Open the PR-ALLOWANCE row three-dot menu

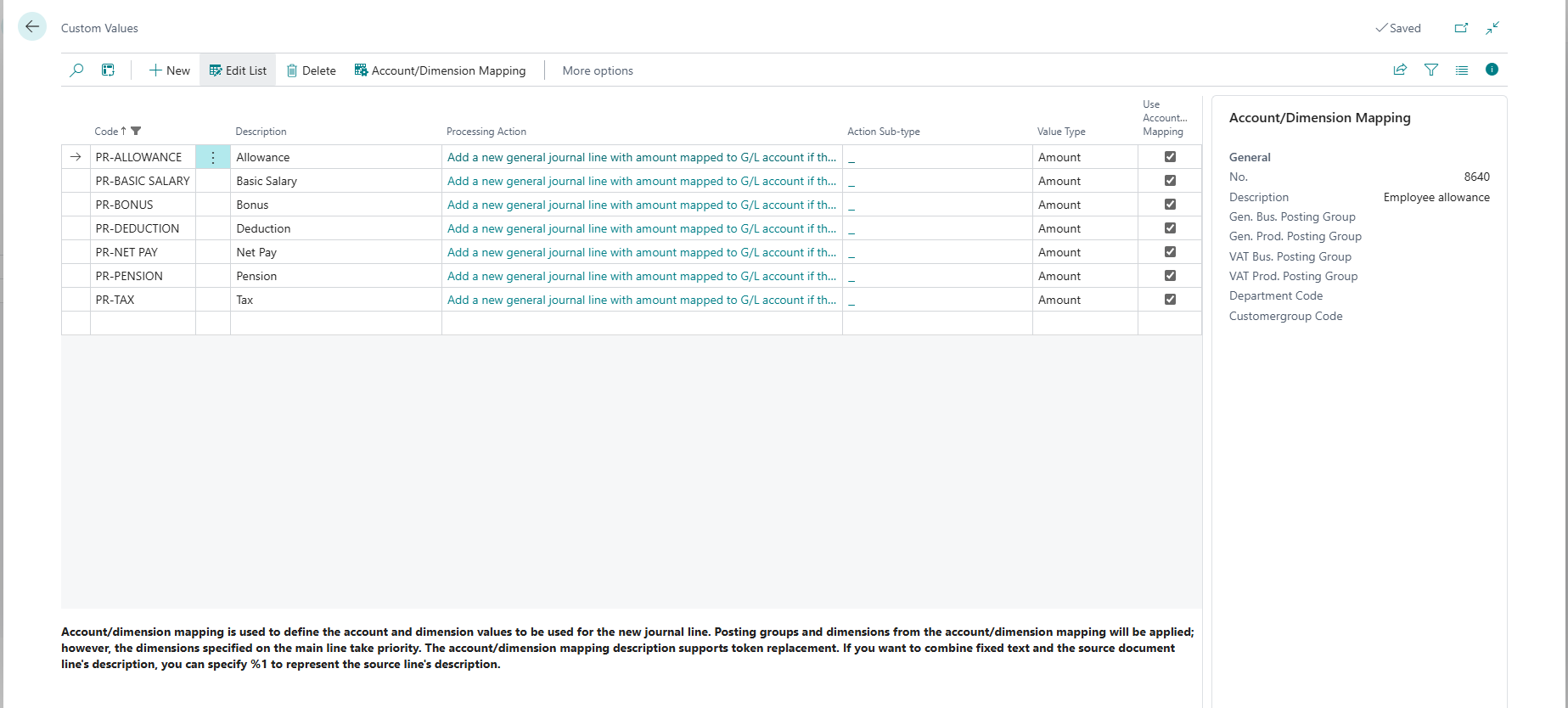[213, 157]
